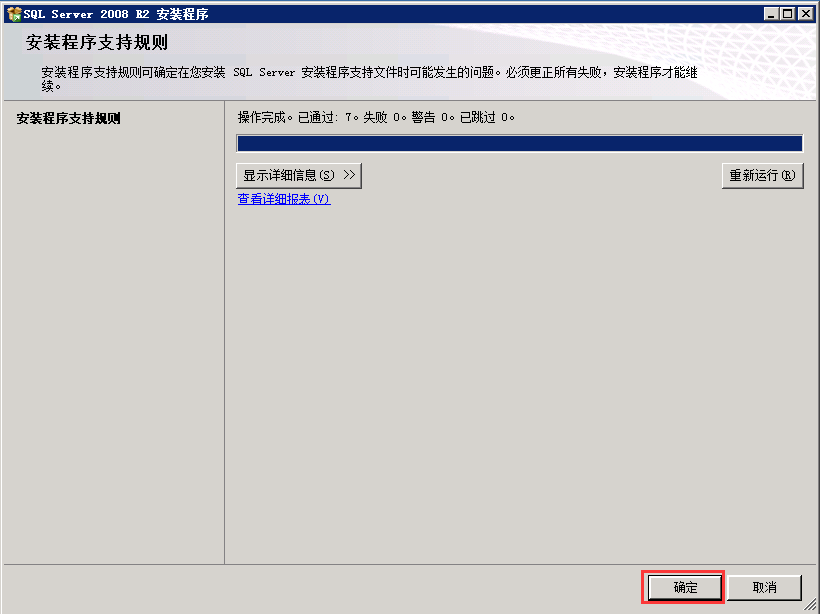Click the window title text SQL Server 2008 R2 安装程序
The image size is (820, 614).
click(116, 13)
